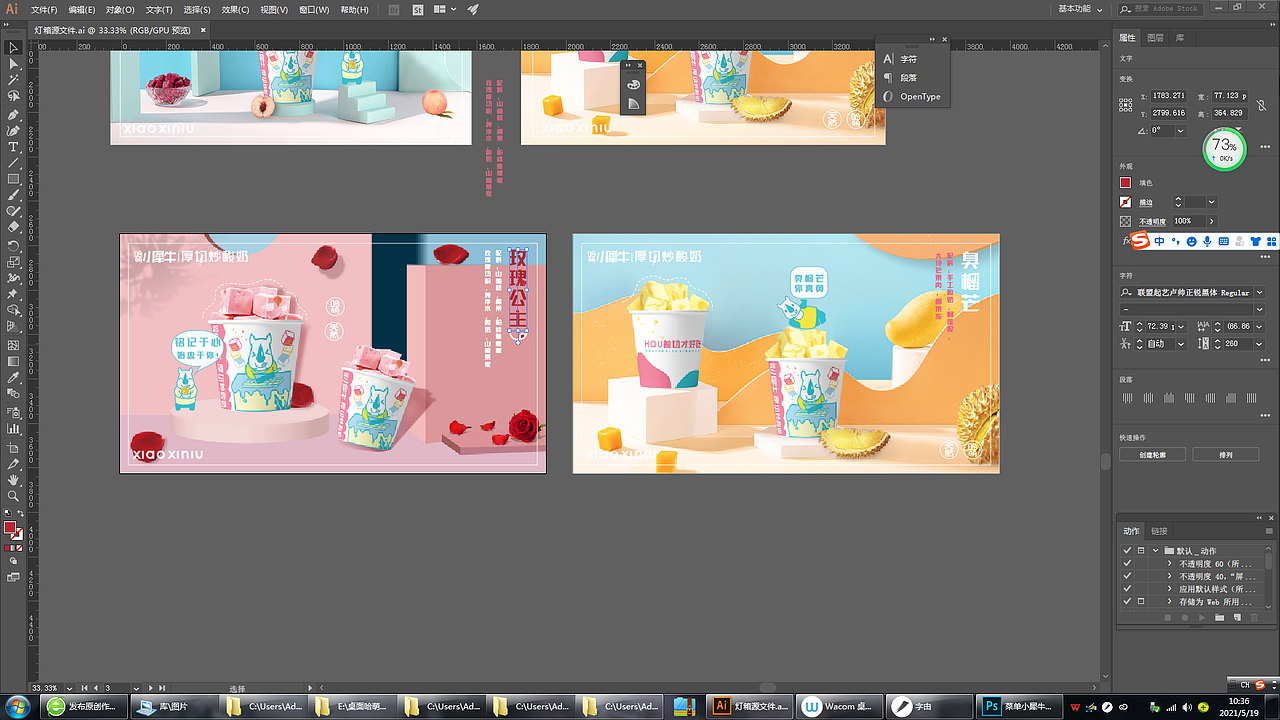This screenshot has width=1280, height=720.
Task: Select the Type tool
Action: coord(14,146)
